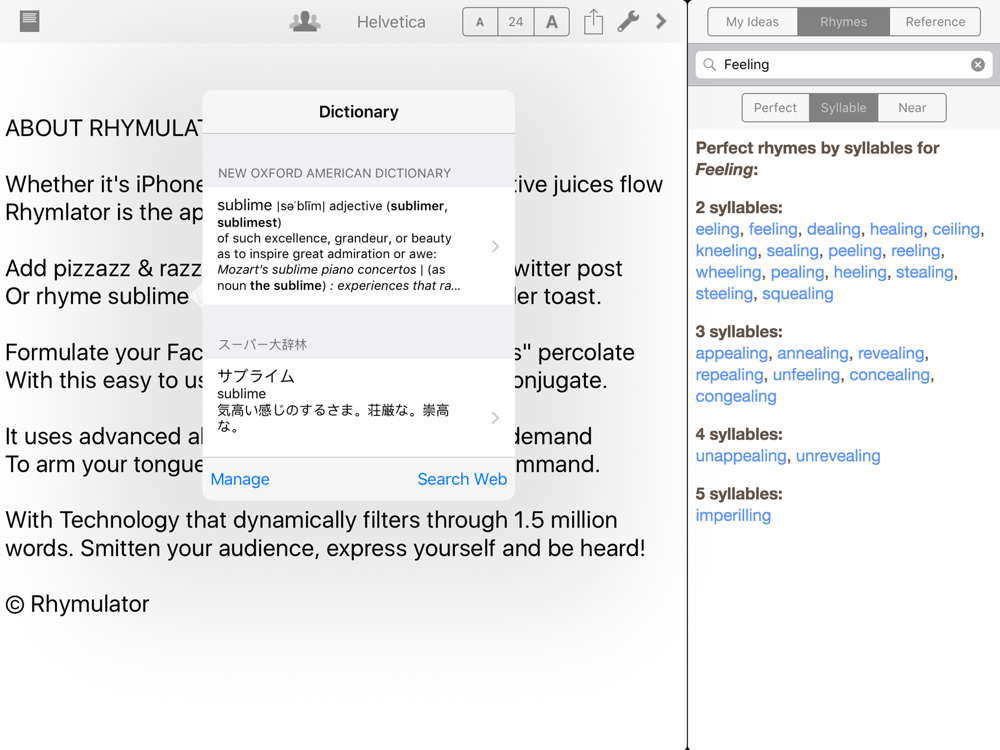Open Manage dictionaries
Image resolution: width=1000 pixels, height=750 pixels.
pos(240,479)
